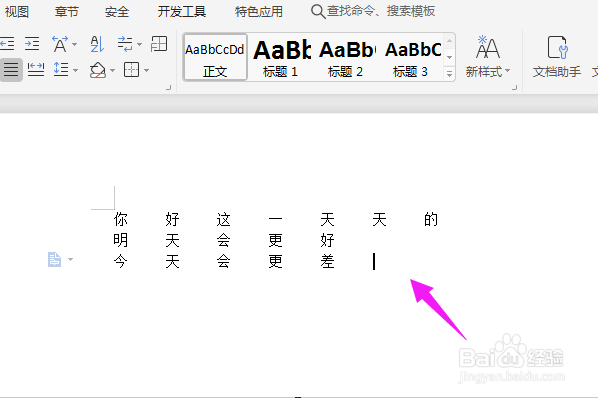Click the character 今 in third line
Viewport: 598px width, 398px height.
(121, 261)
